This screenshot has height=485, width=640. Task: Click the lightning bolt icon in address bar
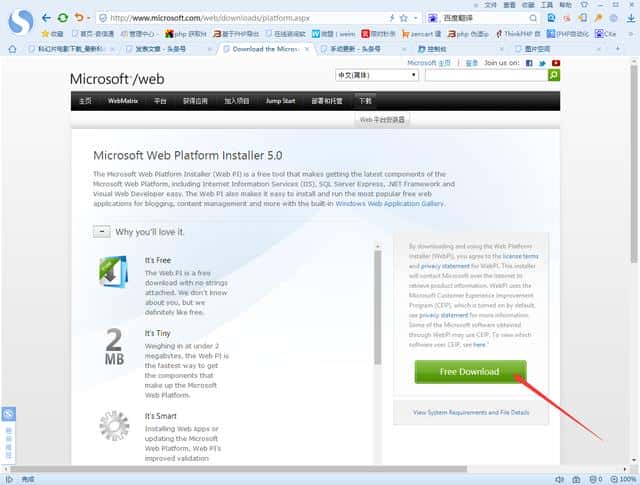391,18
